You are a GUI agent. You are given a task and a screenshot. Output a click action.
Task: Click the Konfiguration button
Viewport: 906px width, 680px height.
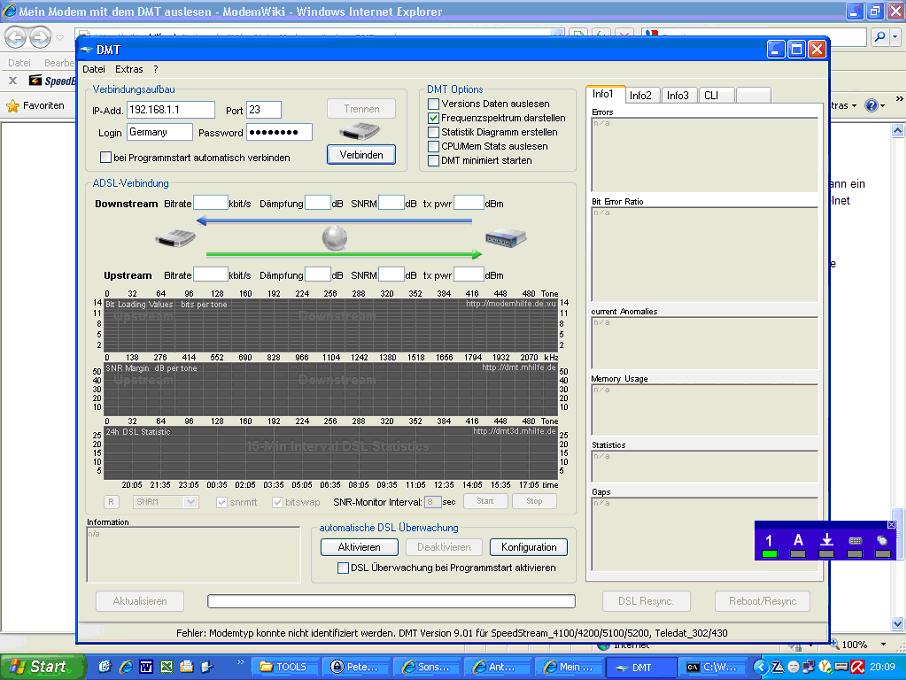[x=528, y=547]
